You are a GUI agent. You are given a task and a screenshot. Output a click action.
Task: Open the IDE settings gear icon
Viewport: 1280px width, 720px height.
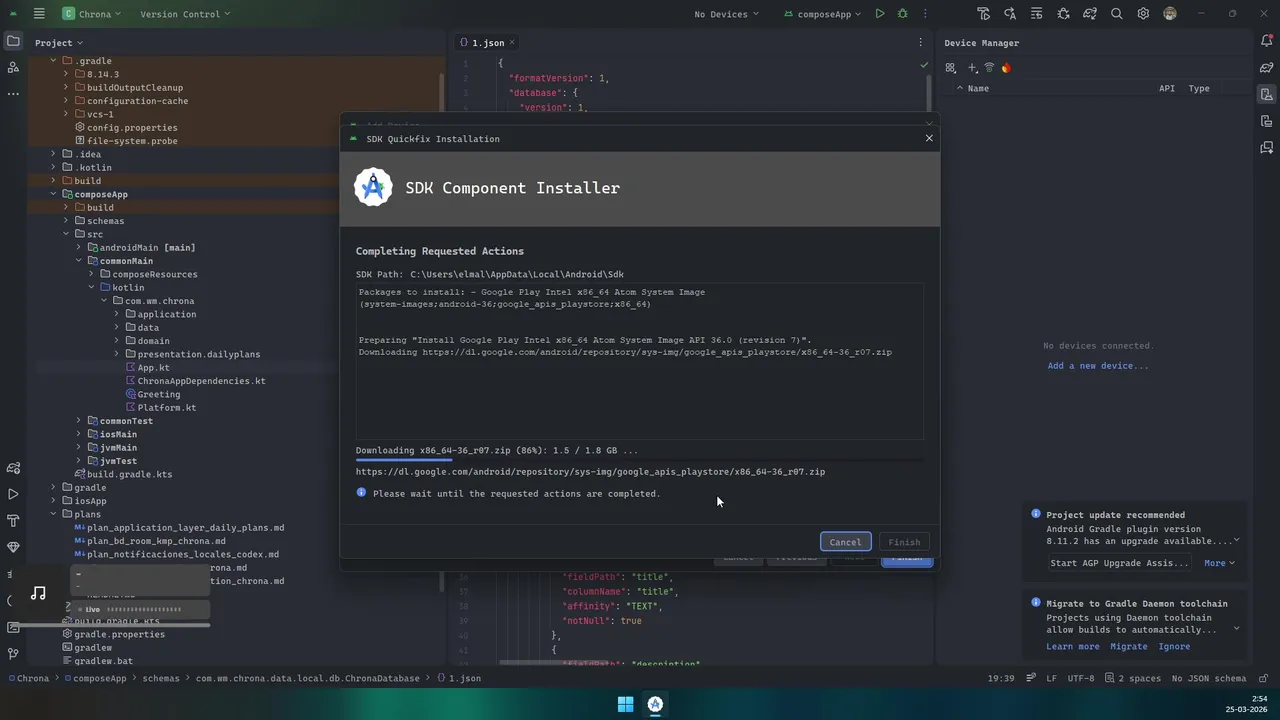1143,14
